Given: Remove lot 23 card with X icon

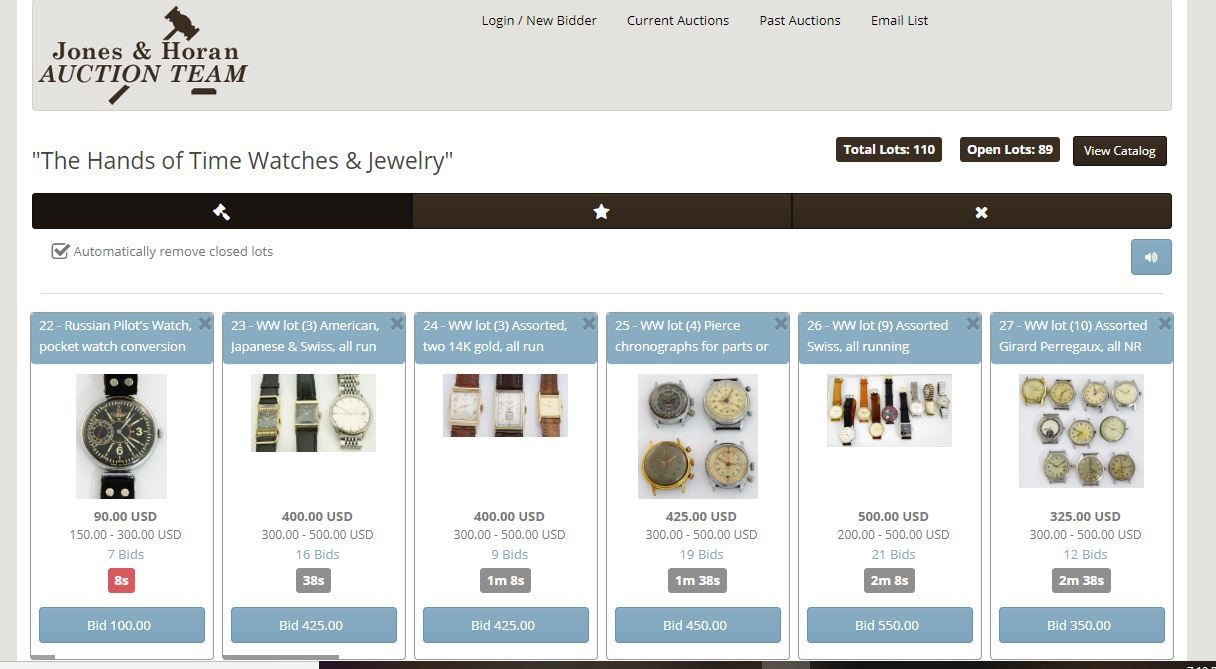Looking at the screenshot, I should tap(397, 324).
